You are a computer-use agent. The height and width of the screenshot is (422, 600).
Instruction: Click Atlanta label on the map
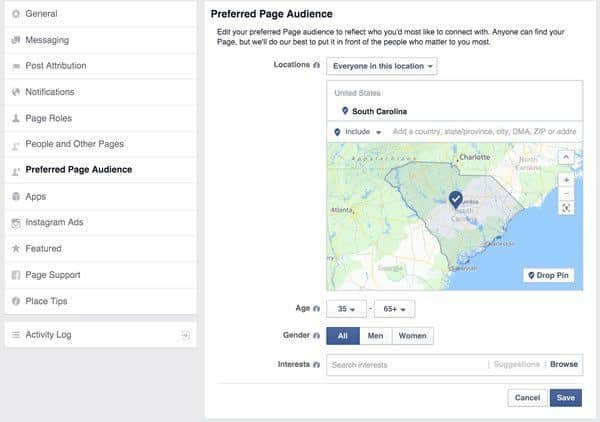[341, 210]
